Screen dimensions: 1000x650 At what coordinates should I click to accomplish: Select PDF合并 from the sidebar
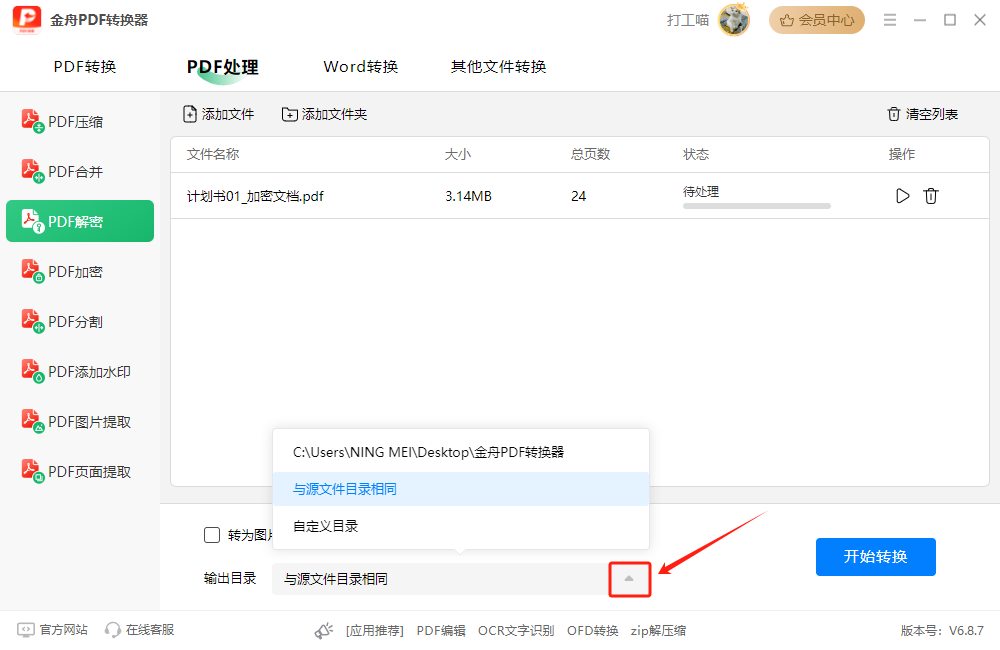[76, 172]
